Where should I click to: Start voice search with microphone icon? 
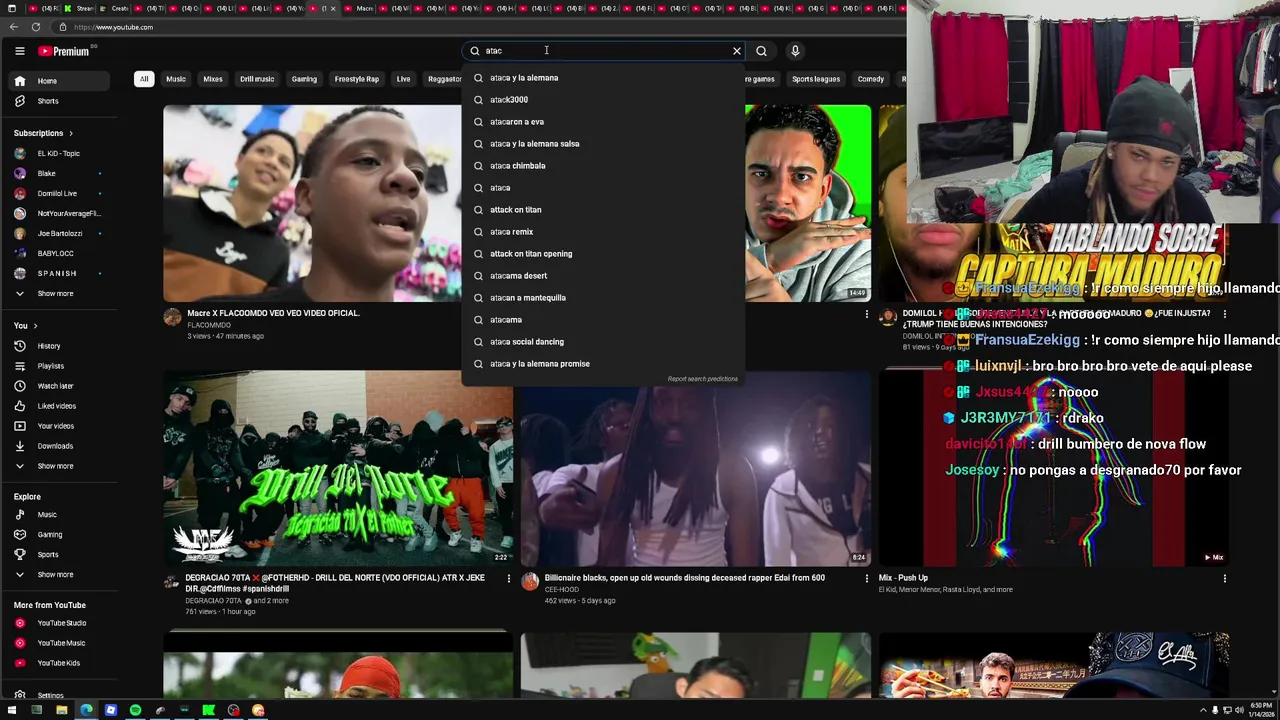(x=795, y=51)
